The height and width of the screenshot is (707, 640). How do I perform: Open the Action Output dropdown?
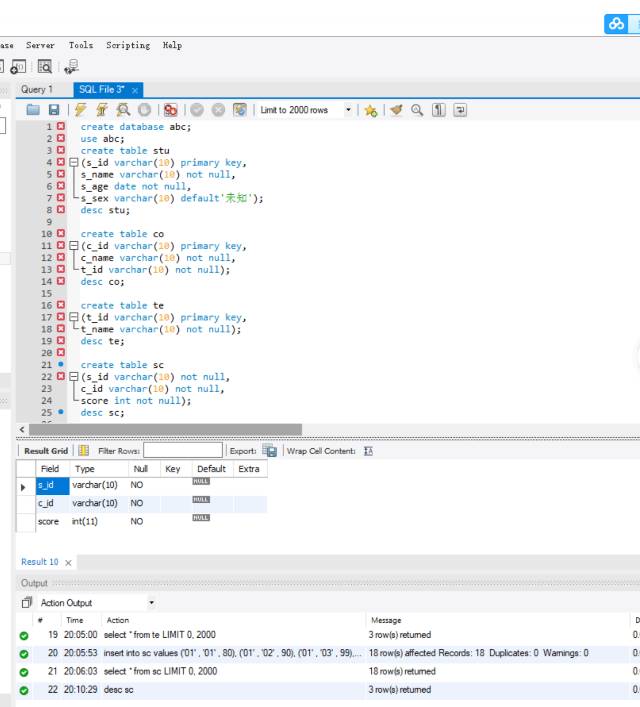tap(151, 603)
